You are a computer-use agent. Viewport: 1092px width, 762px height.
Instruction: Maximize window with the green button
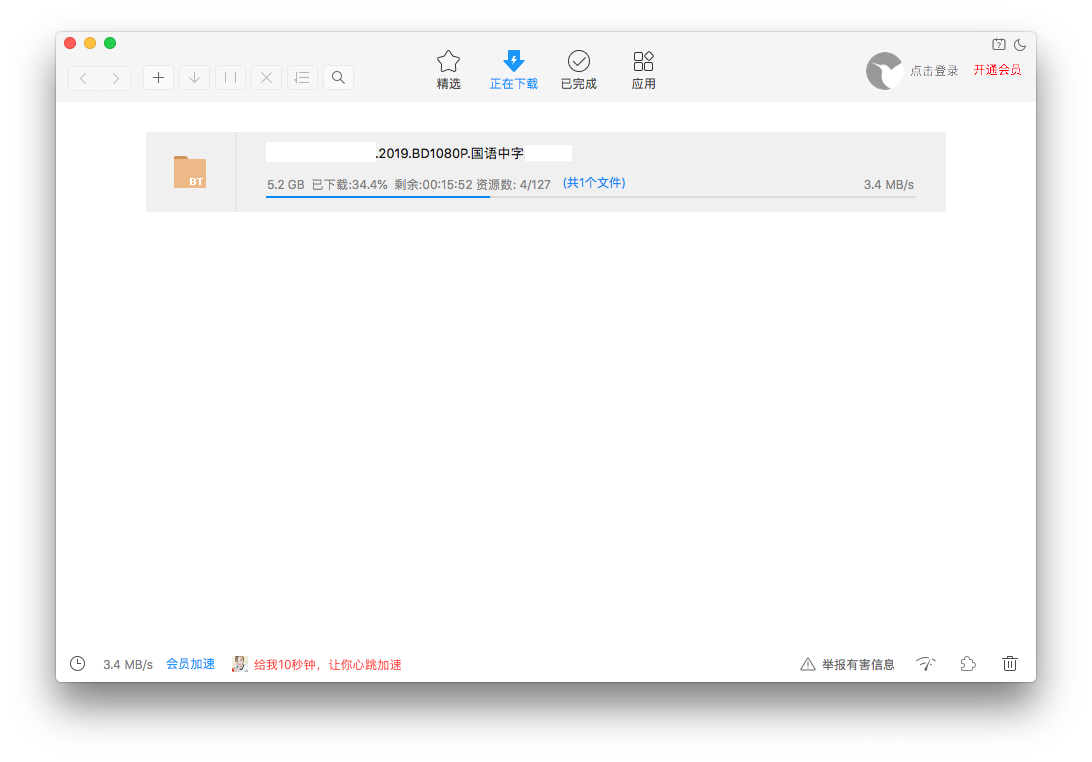pos(110,43)
